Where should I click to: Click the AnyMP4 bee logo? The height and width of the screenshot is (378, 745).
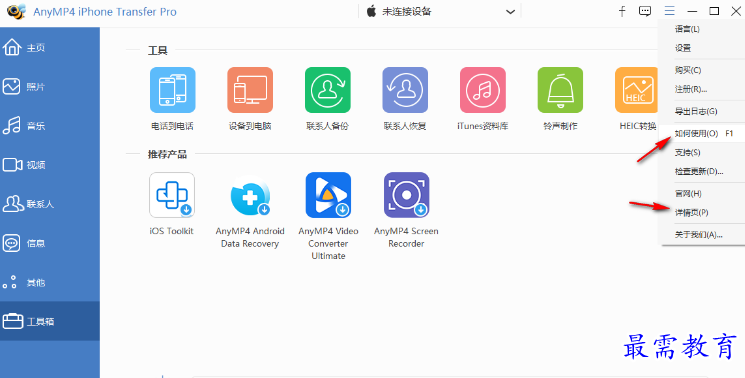point(16,11)
